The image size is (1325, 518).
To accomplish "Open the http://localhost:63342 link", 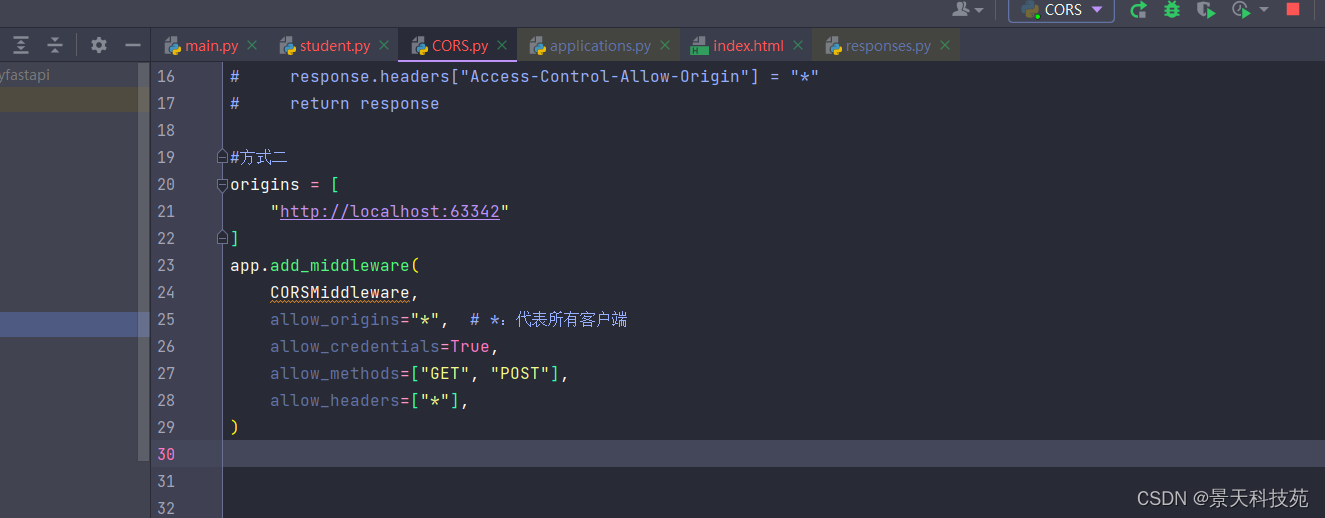I will point(390,211).
